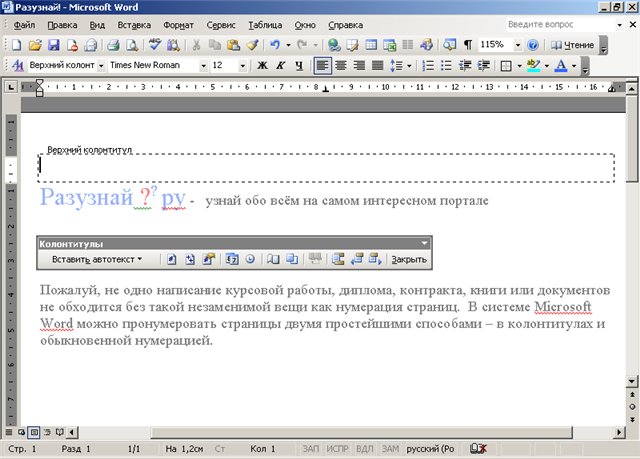Image resolution: width=640 pixels, height=459 pixels.
Task: Cut the selection with the scissors icon
Action: [196, 45]
